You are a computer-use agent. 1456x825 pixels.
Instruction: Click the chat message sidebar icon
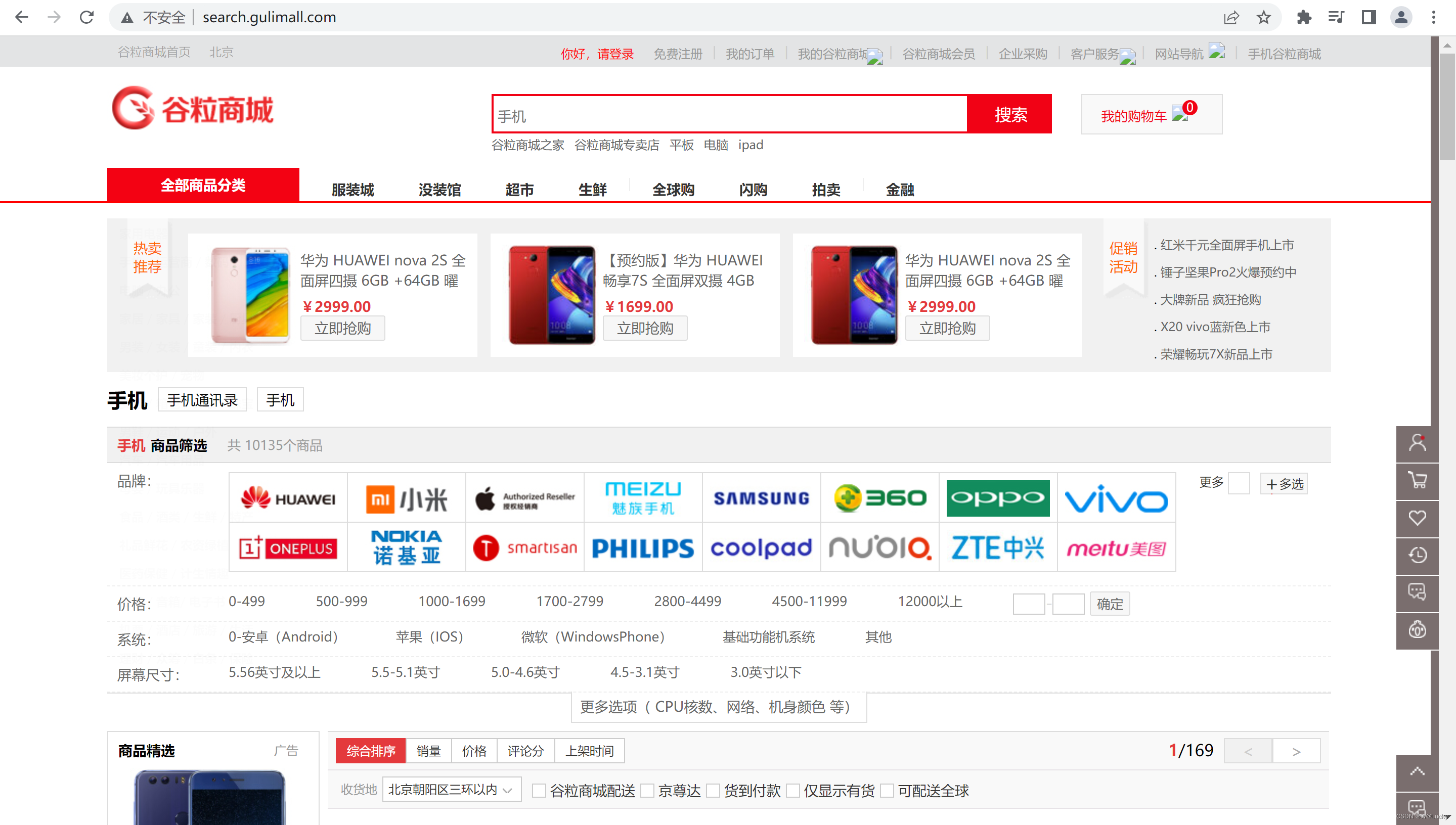(x=1417, y=592)
